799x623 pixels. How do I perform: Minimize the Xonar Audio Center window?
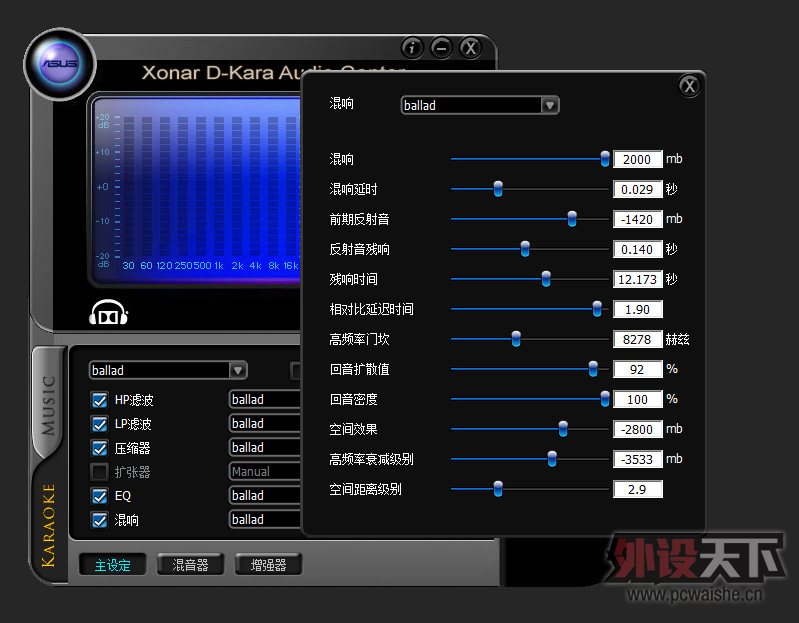point(441,48)
